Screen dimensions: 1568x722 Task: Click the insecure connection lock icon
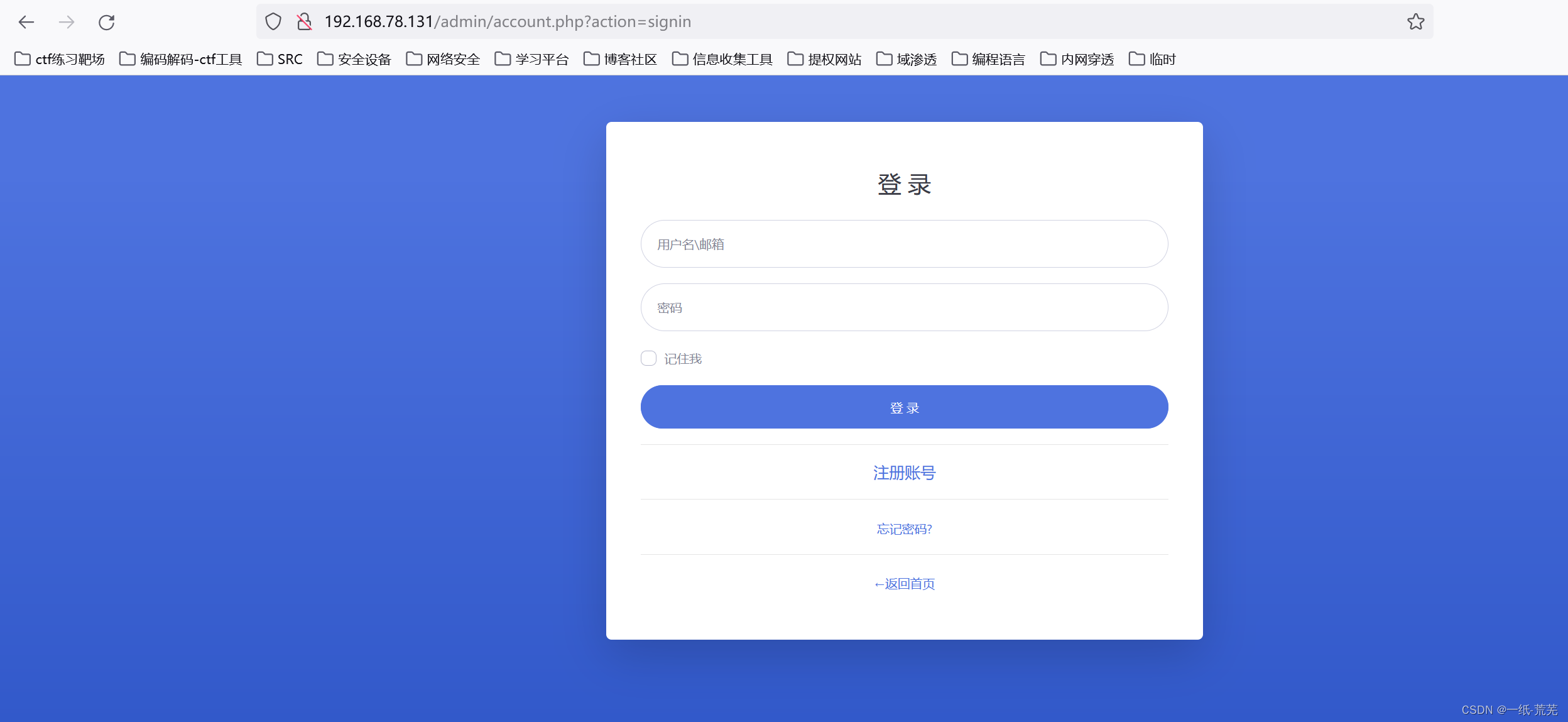[x=304, y=22]
